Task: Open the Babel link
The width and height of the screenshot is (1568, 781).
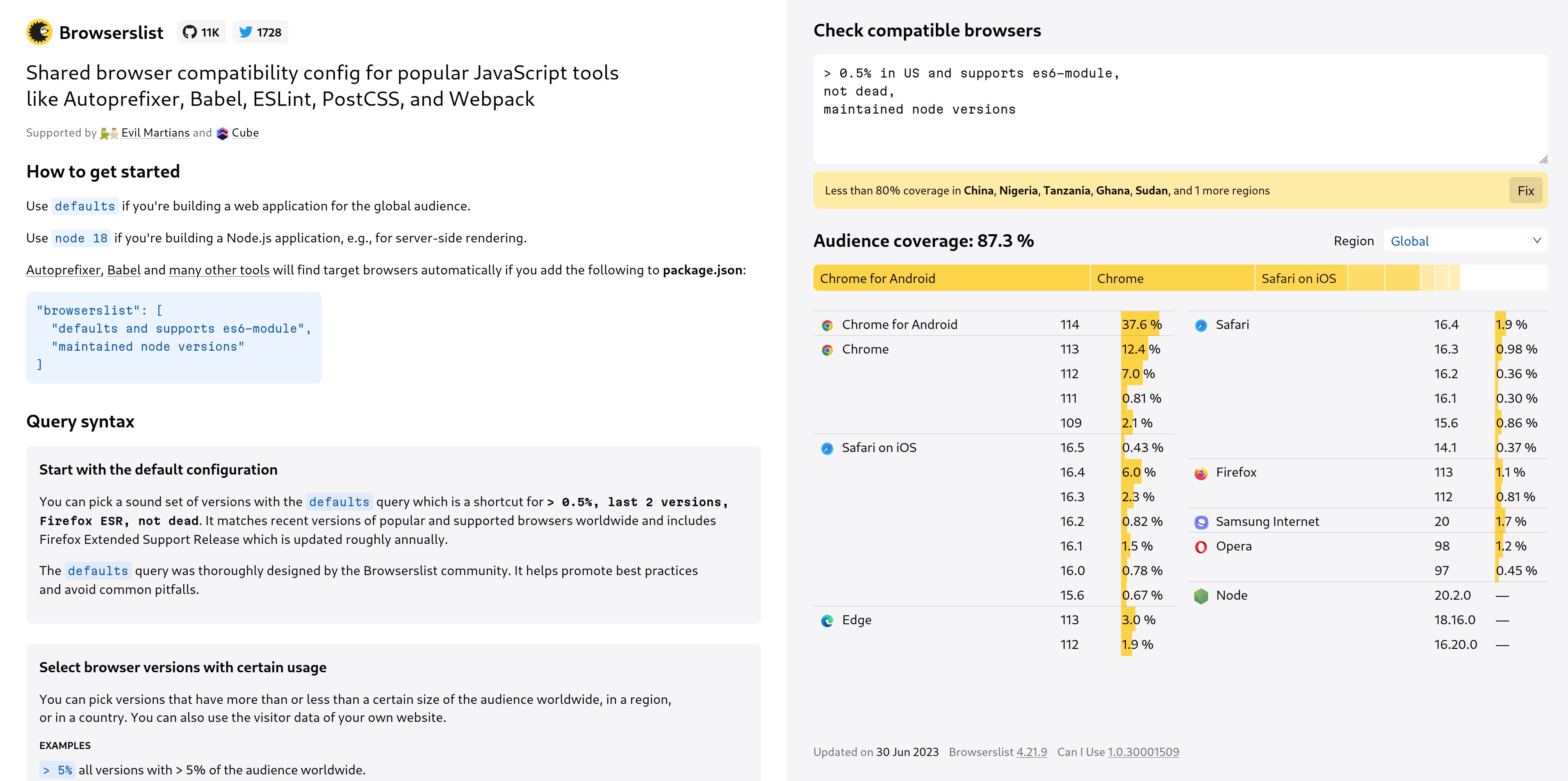Action: 123,269
